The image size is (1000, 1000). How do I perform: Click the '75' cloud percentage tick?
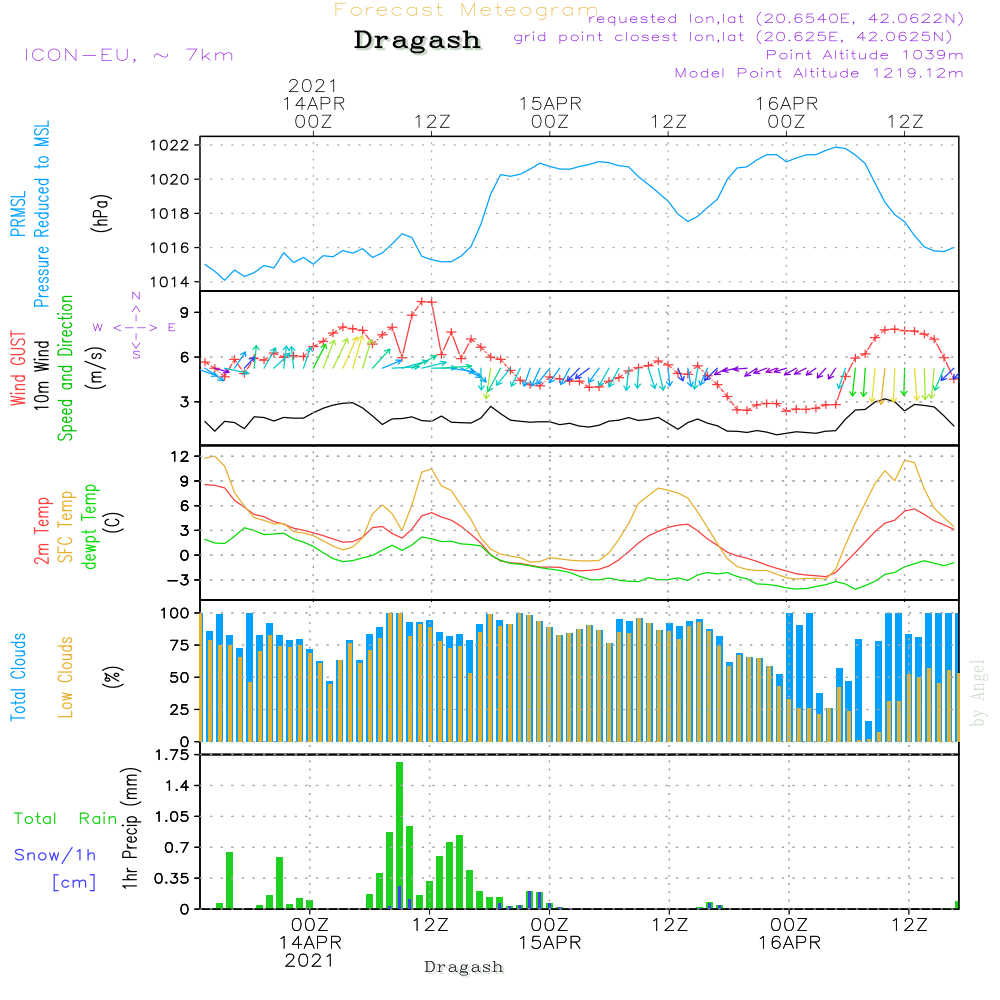180,645
